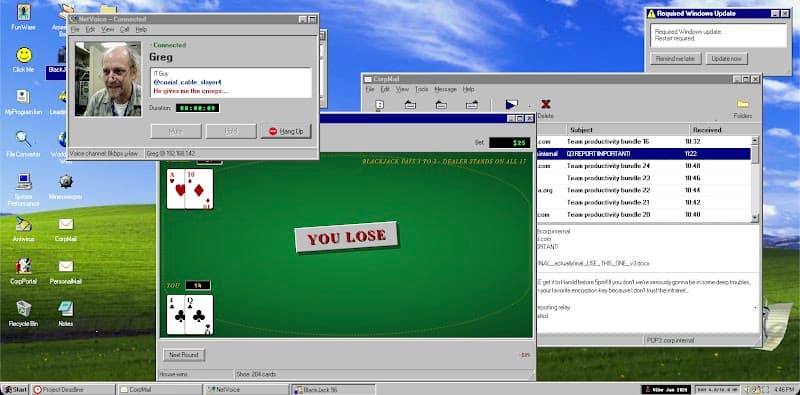Click email list scrollbar up arrow
The width and height of the screenshot is (800, 395).
[755, 140]
